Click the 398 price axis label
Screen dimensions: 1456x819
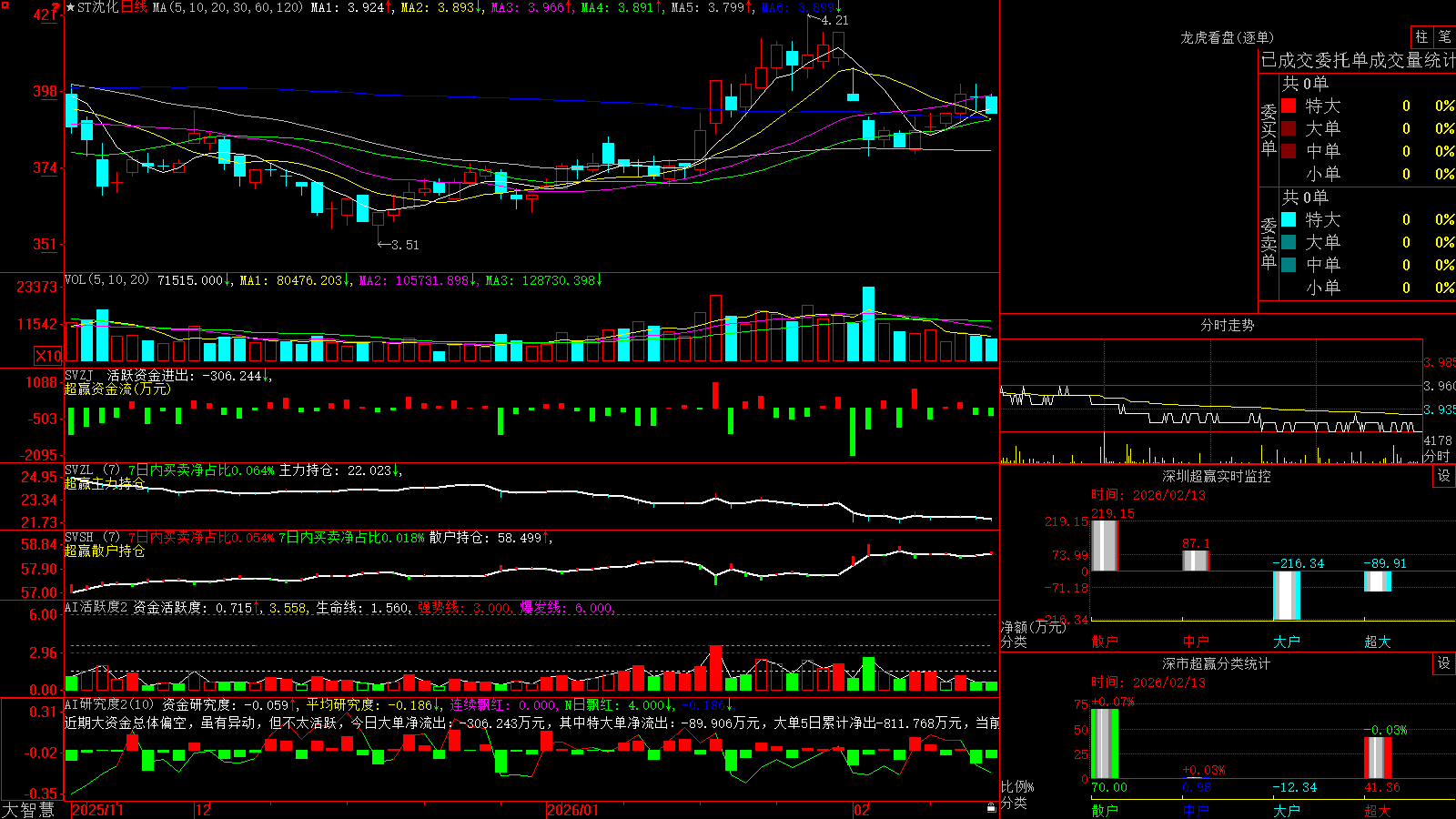point(45,91)
